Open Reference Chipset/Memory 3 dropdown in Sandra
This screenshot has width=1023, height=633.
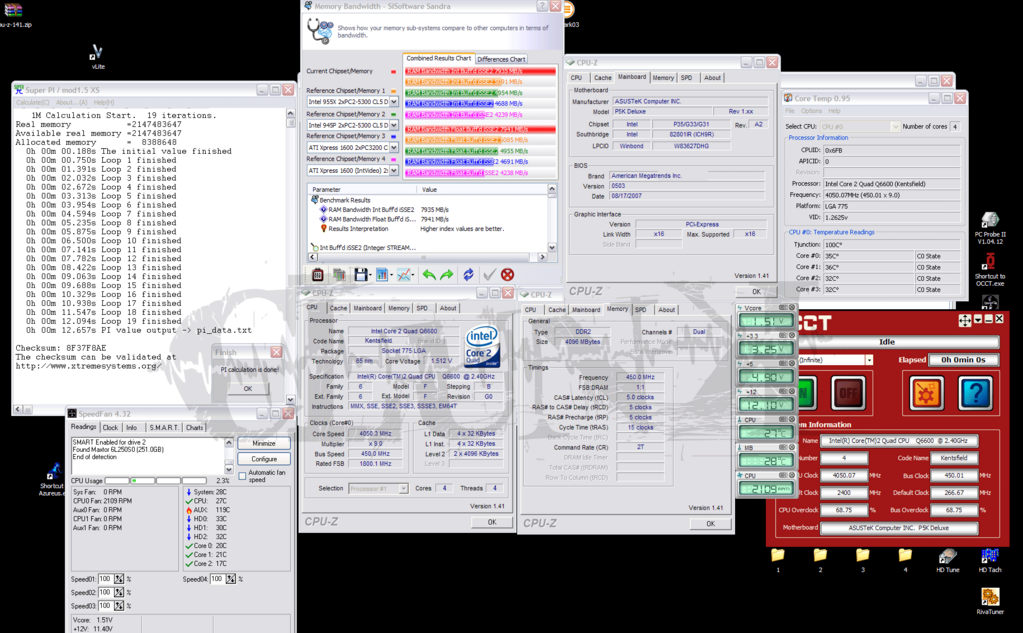pyautogui.click(x=393, y=147)
